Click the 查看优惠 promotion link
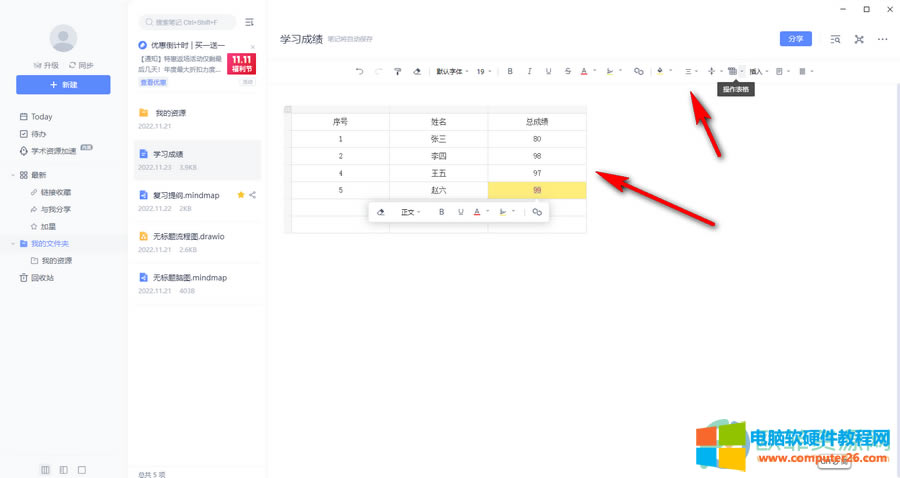The height and width of the screenshot is (478, 900). point(153,83)
